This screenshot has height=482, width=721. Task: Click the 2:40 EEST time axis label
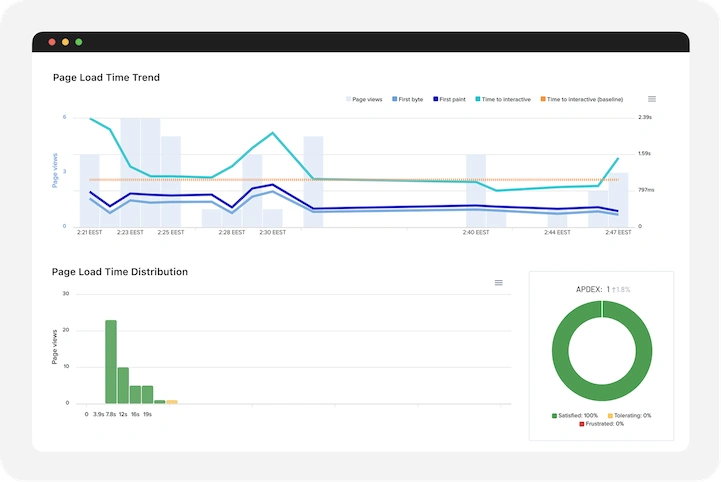click(x=476, y=232)
